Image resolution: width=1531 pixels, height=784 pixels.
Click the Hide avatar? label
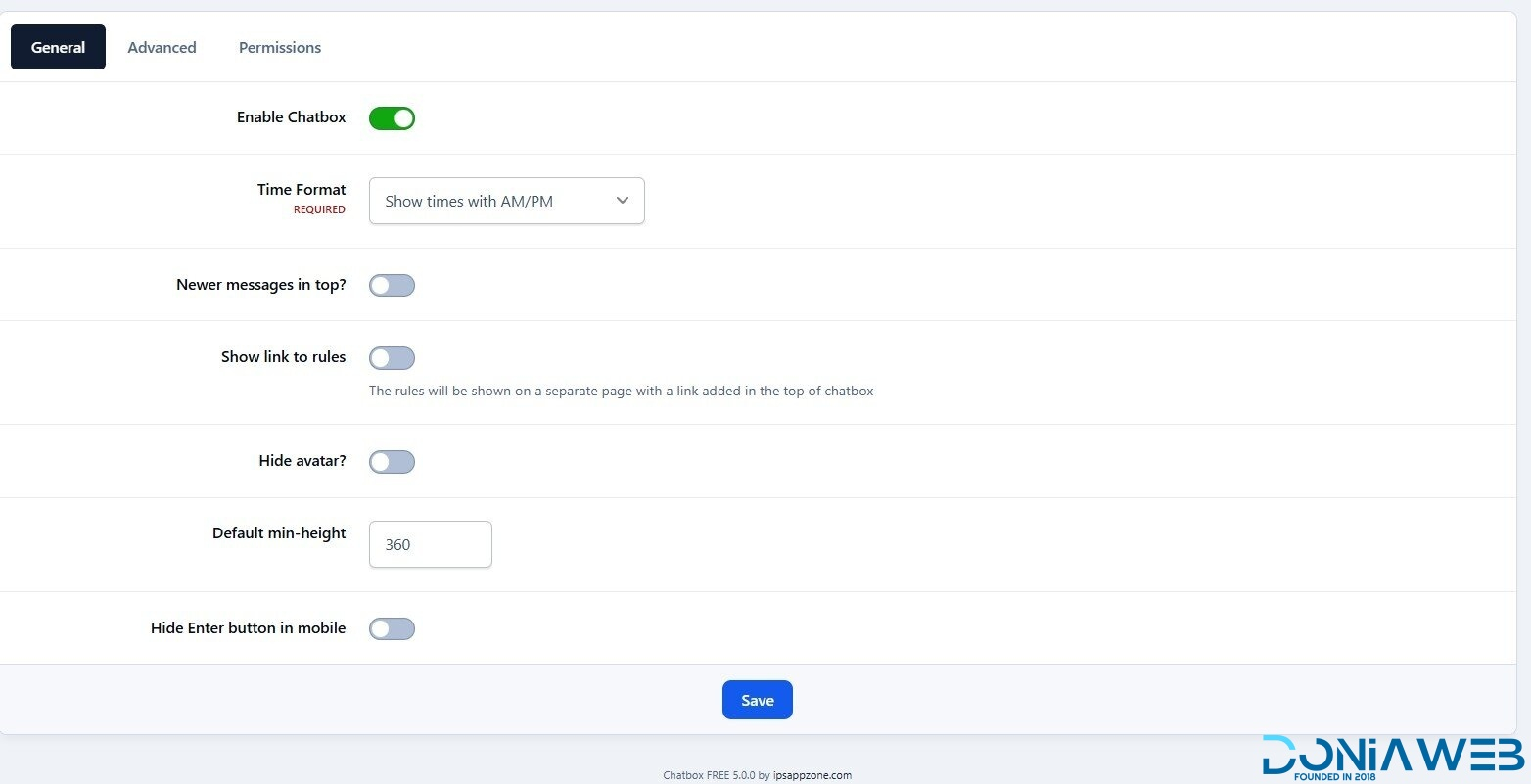click(x=302, y=460)
